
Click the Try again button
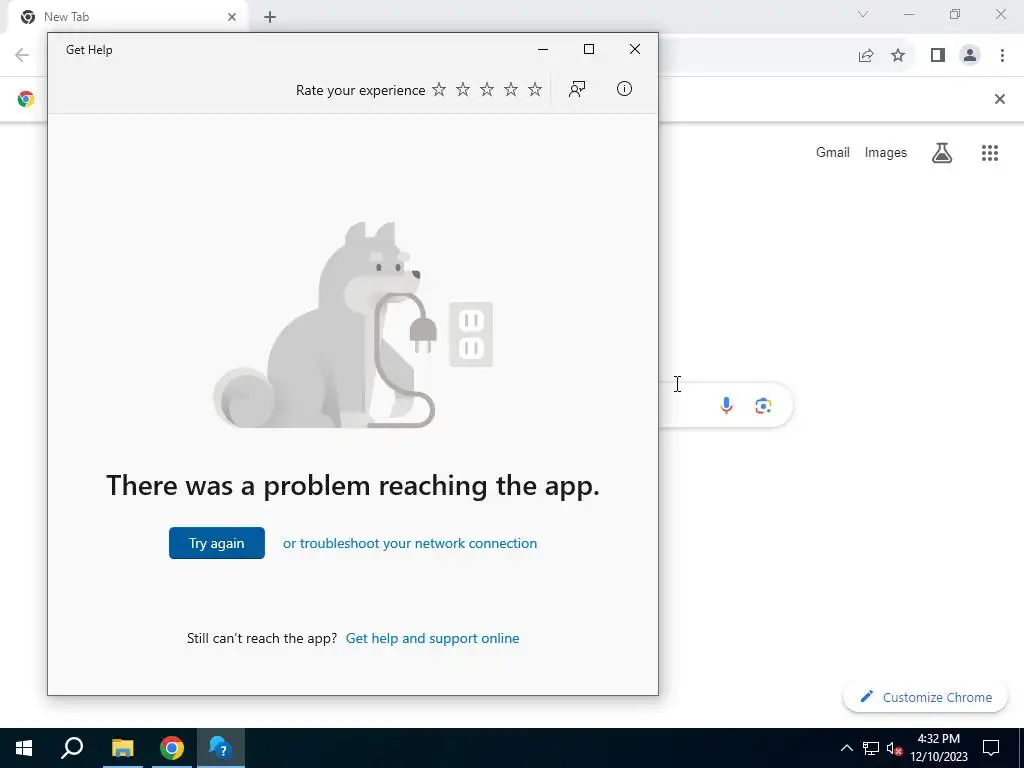click(x=217, y=543)
